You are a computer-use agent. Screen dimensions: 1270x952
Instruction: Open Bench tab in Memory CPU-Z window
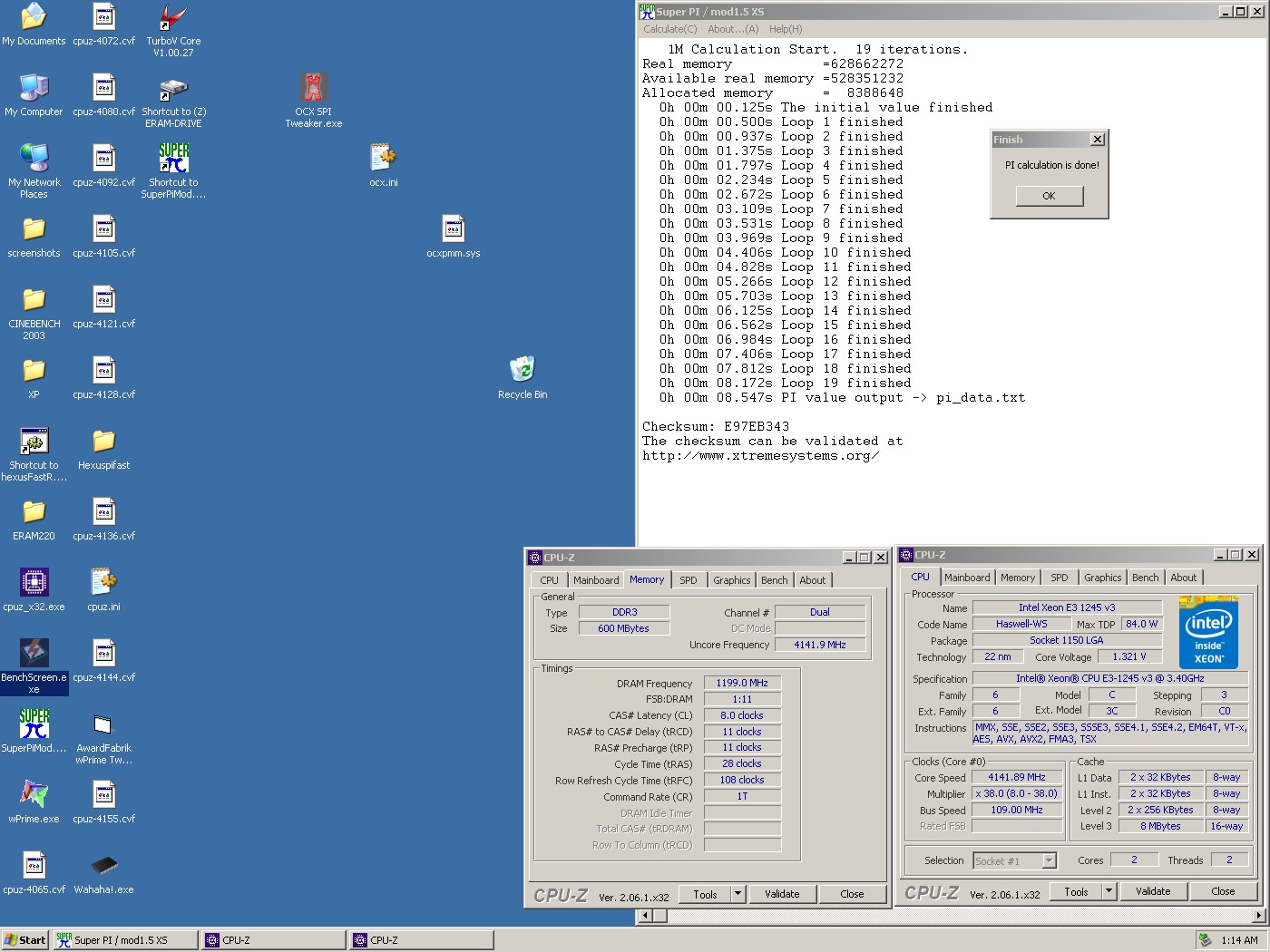pyautogui.click(x=774, y=580)
